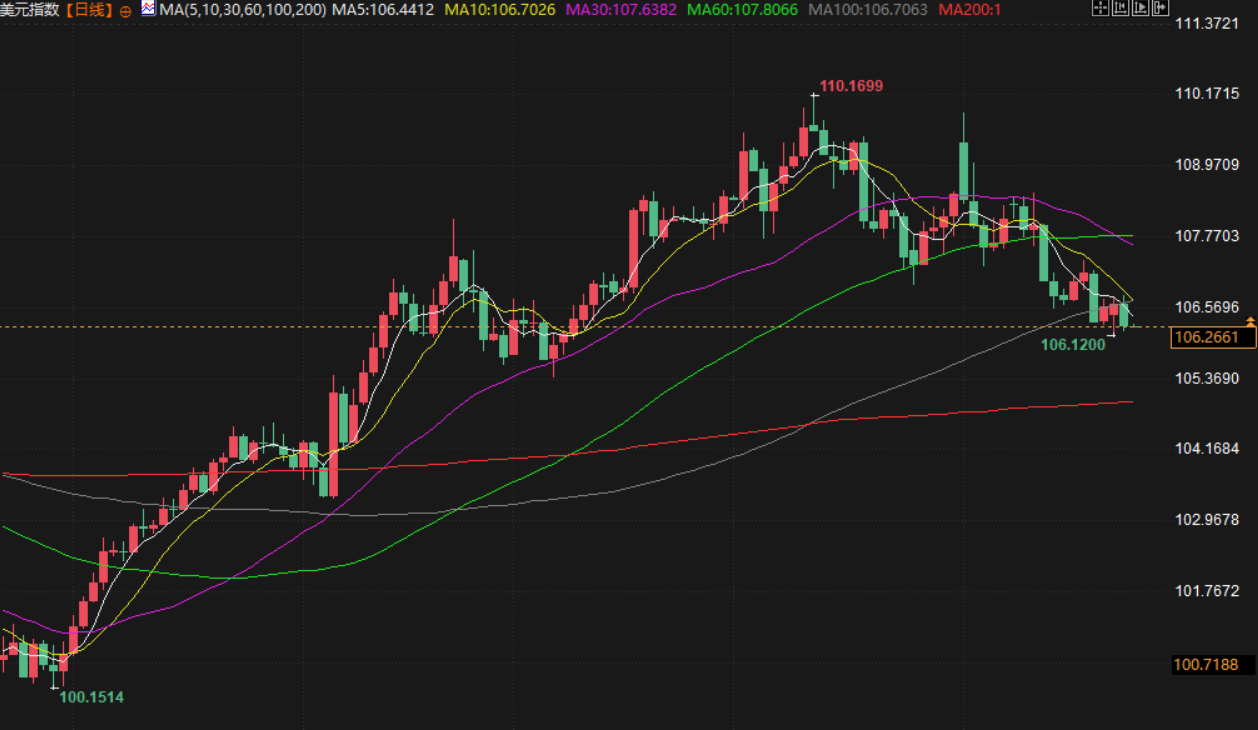Click the 106.1200 recent low label
This screenshot has width=1258, height=730.
(1073, 345)
